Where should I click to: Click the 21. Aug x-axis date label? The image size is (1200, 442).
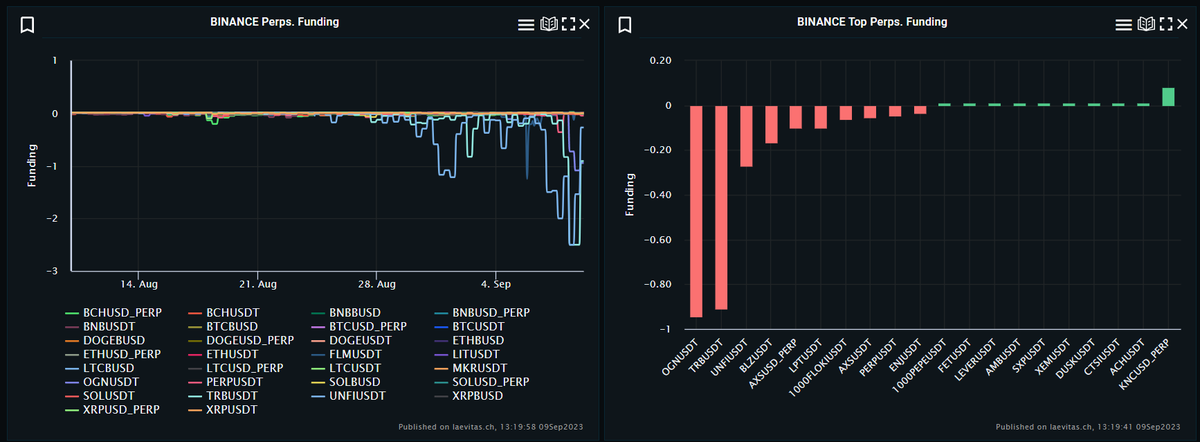[x=258, y=283]
